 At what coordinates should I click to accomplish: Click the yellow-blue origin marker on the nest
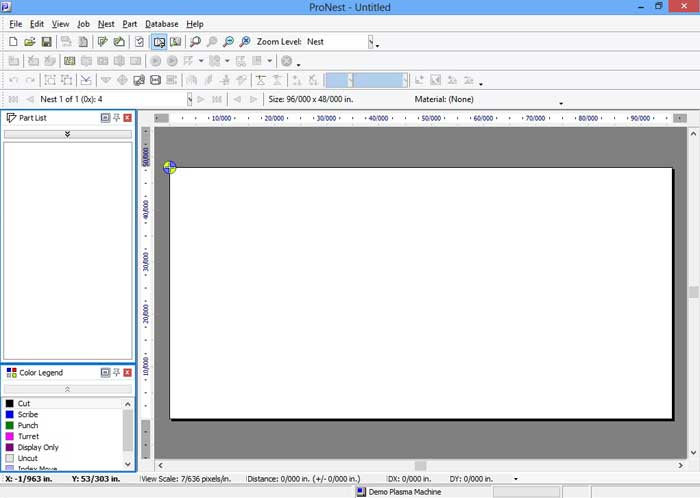pos(170,167)
